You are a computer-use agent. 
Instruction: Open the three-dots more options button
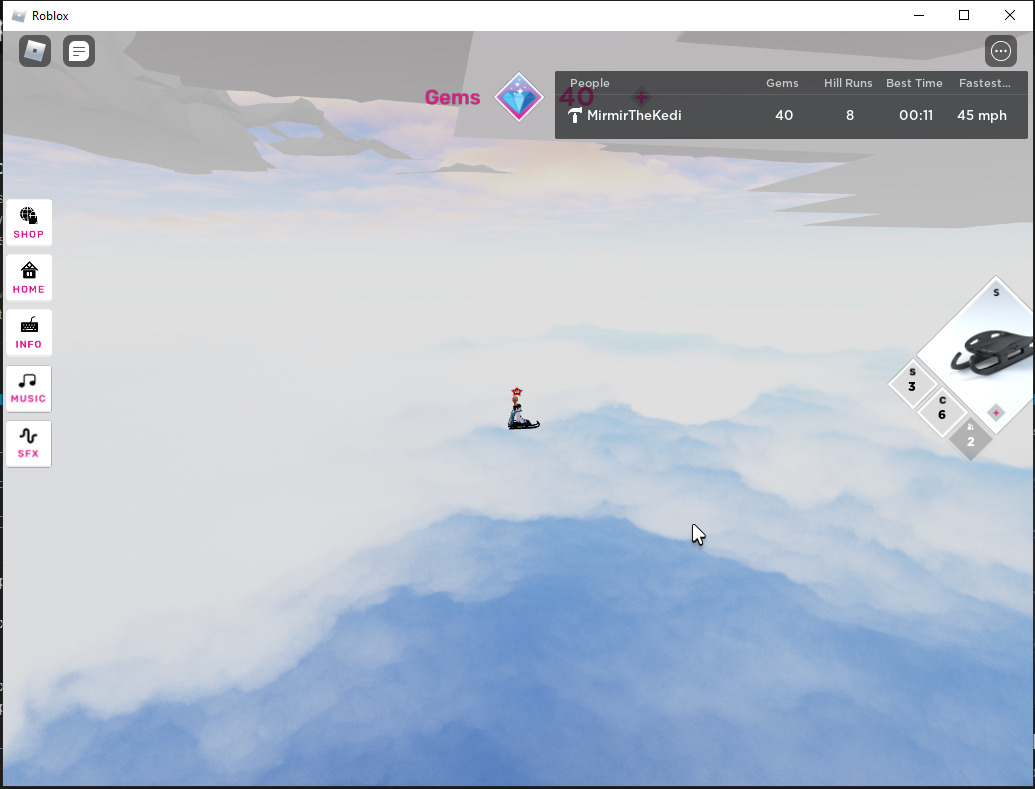(1001, 51)
